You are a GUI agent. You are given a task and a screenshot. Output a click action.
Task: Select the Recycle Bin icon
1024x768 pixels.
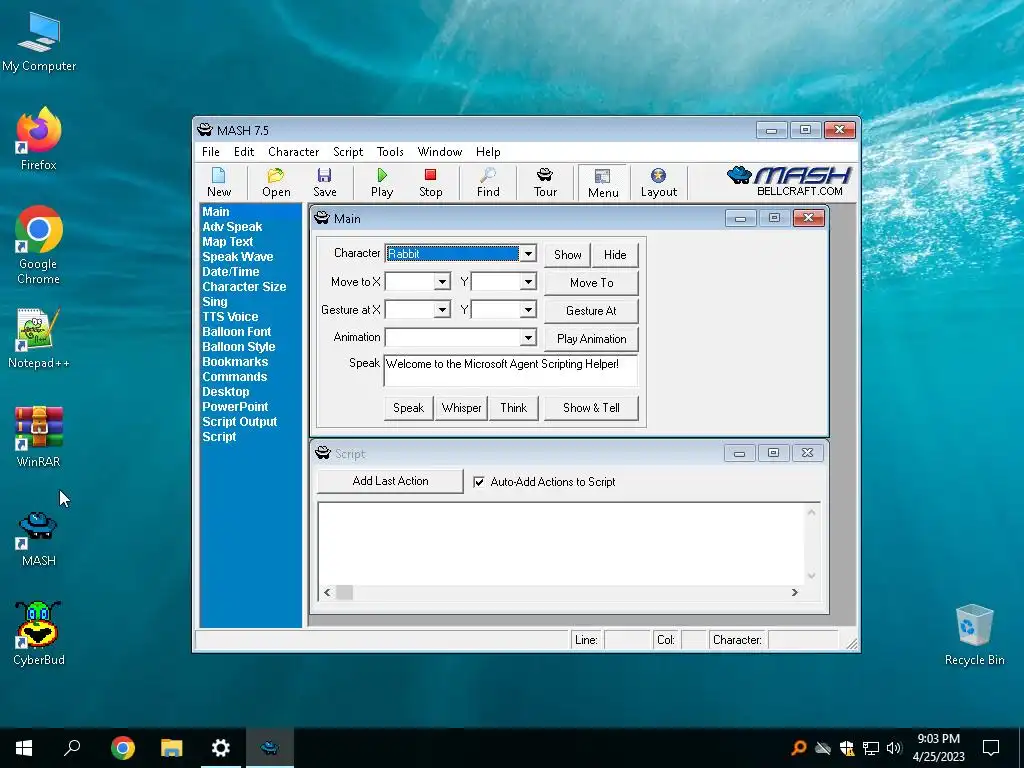974,634
